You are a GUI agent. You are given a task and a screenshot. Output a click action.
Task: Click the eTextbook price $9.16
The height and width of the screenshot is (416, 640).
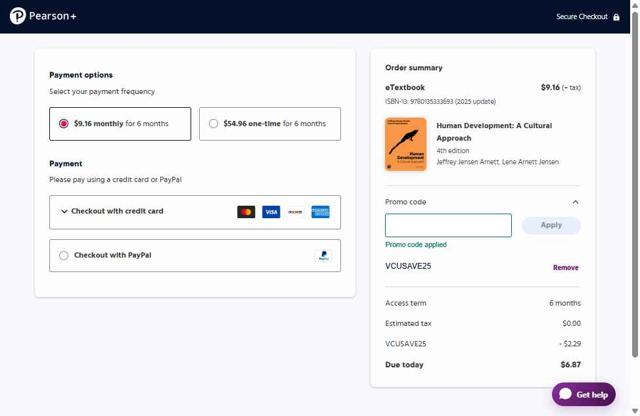(x=550, y=87)
